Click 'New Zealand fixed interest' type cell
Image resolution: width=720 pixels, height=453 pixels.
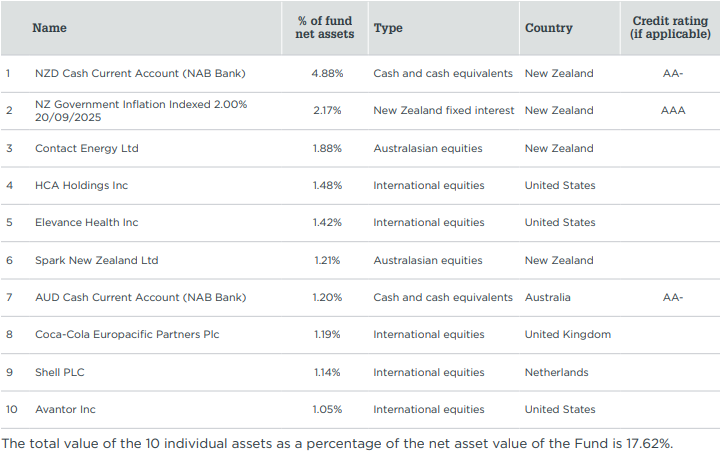tap(443, 110)
